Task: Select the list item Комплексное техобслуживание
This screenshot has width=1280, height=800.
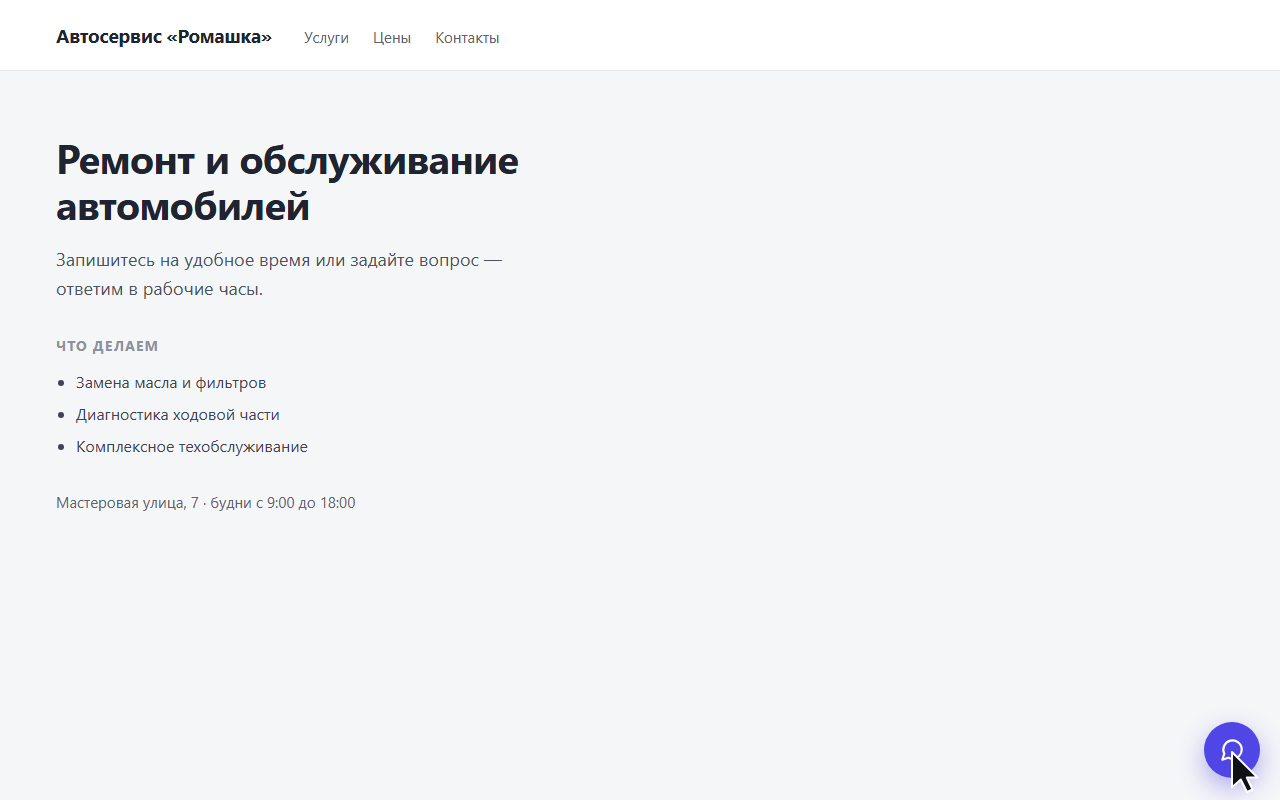Action: coord(192,447)
